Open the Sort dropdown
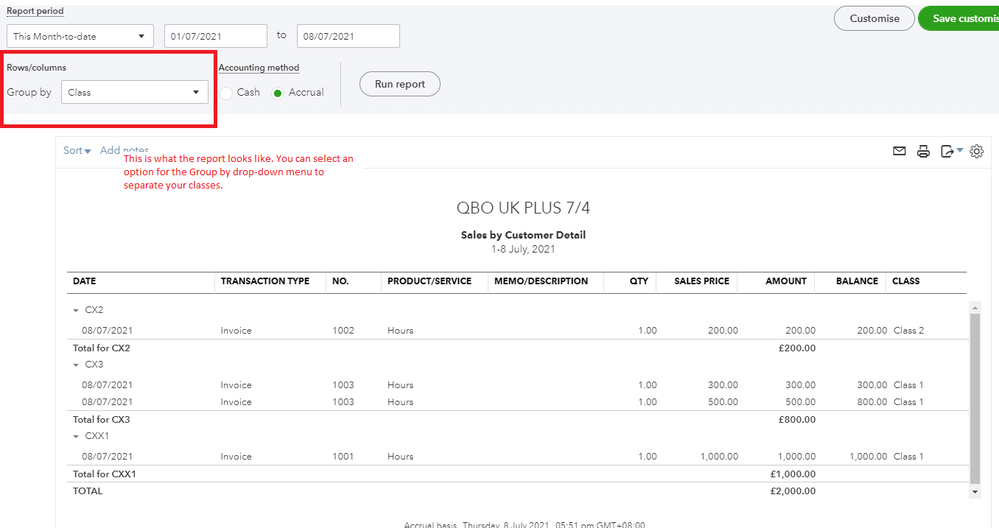The width and height of the screenshot is (999, 528). tap(77, 151)
